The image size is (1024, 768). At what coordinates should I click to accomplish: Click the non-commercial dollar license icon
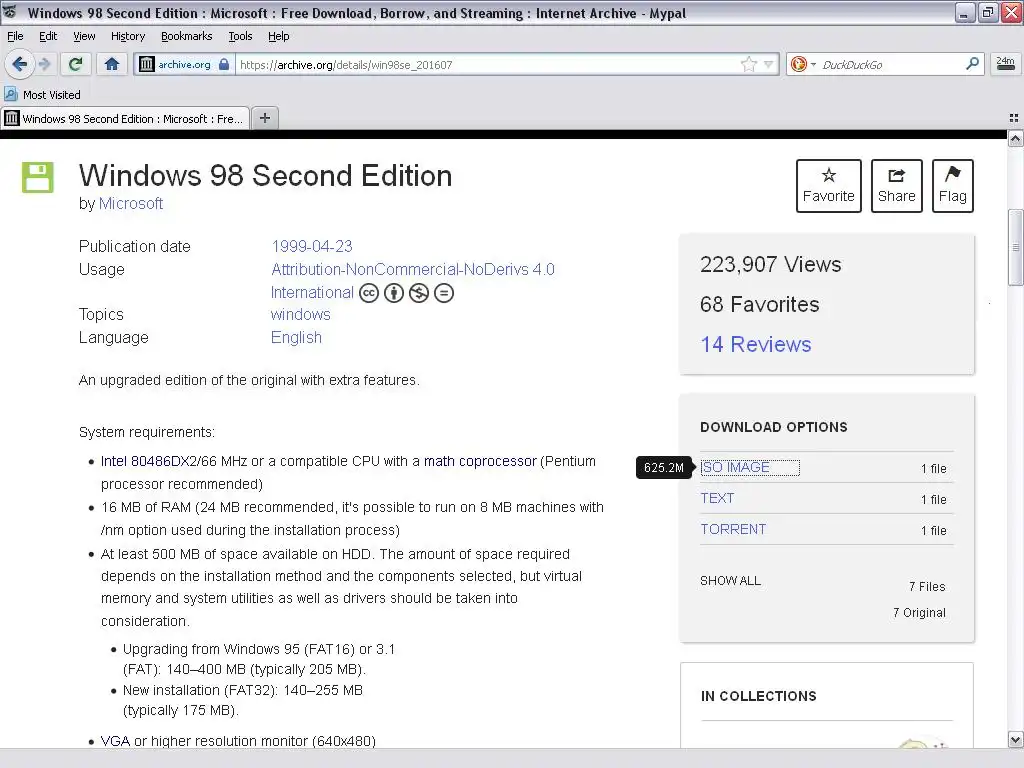coord(419,293)
